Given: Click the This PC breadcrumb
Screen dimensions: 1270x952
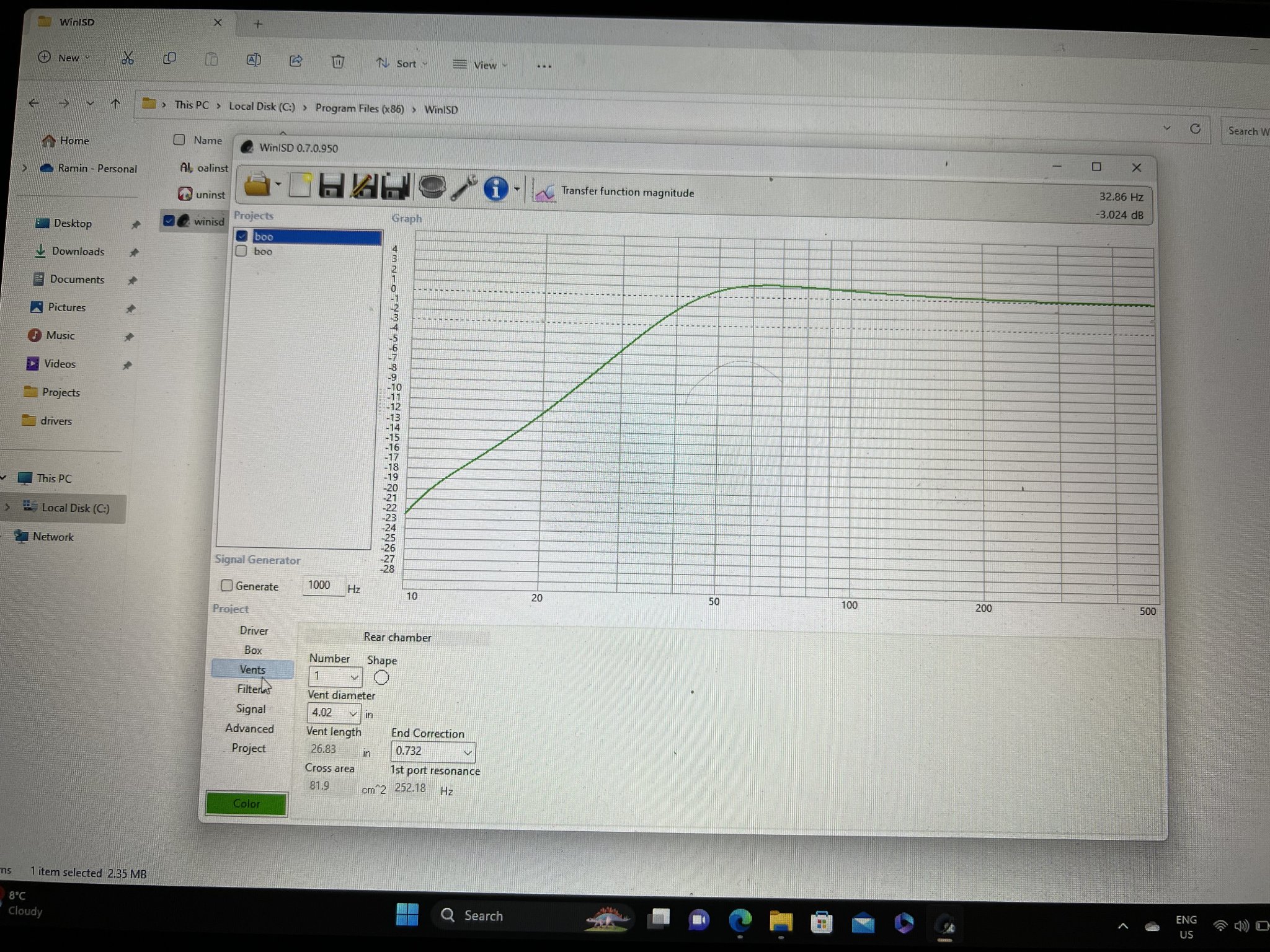Looking at the screenshot, I should pos(192,105).
